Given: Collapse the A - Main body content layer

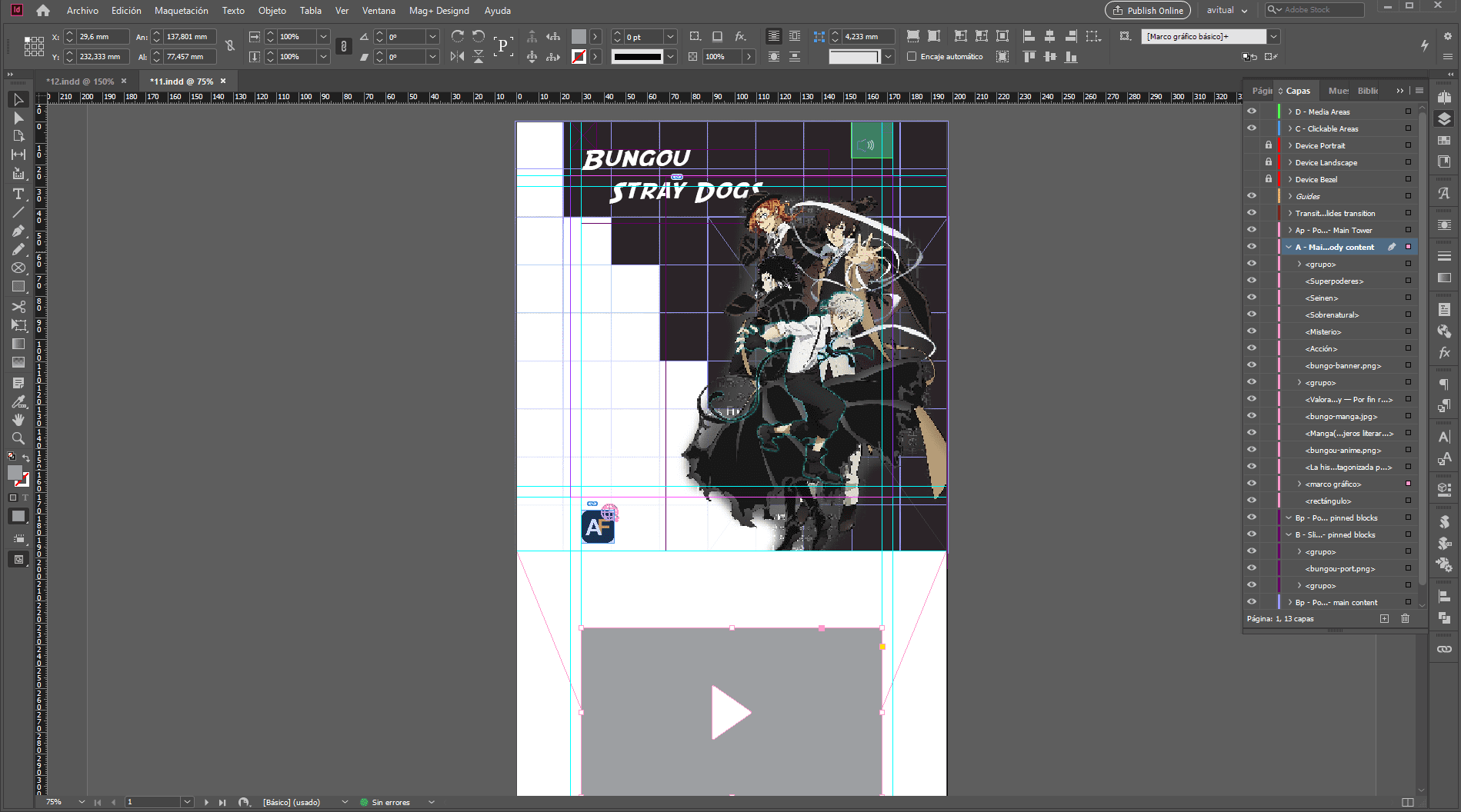Looking at the screenshot, I should 1289,248.
